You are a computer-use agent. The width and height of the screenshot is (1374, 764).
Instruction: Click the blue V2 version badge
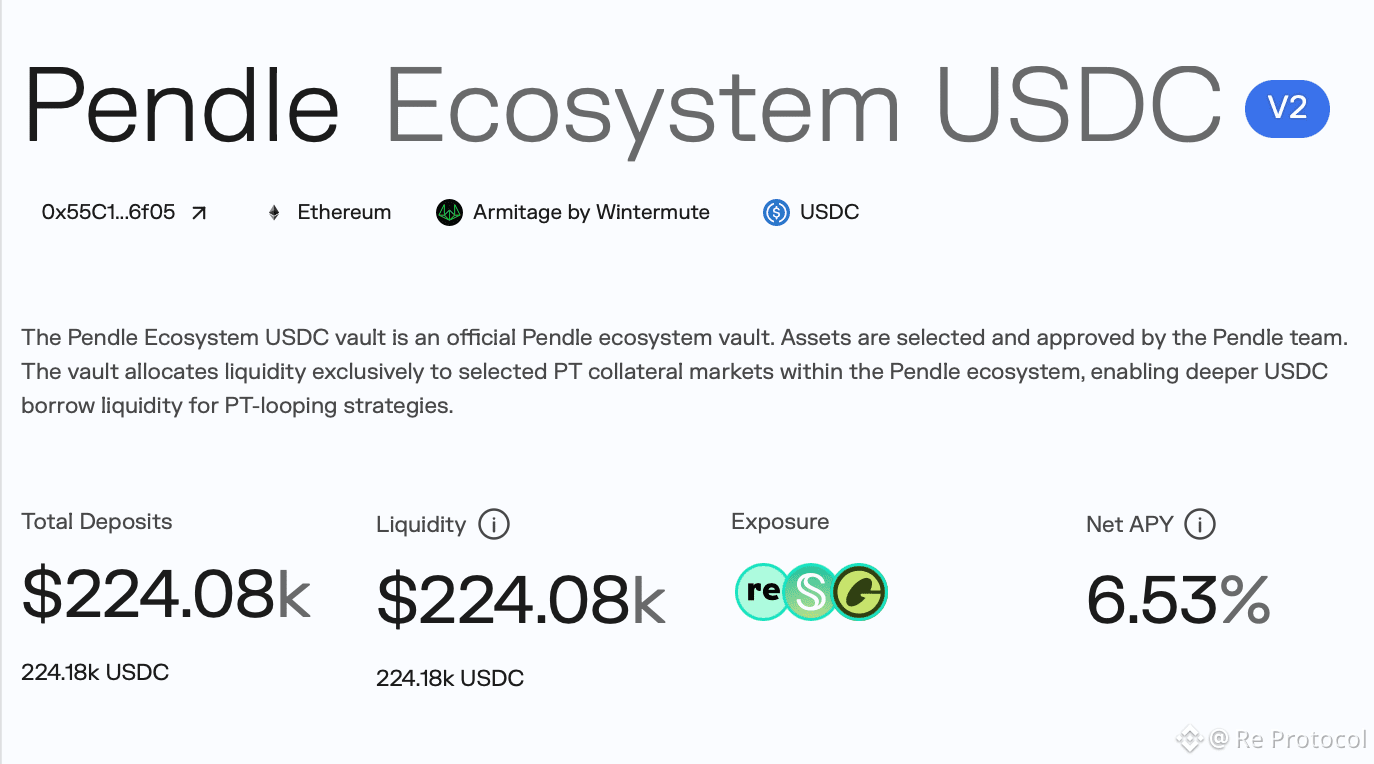click(x=1287, y=108)
